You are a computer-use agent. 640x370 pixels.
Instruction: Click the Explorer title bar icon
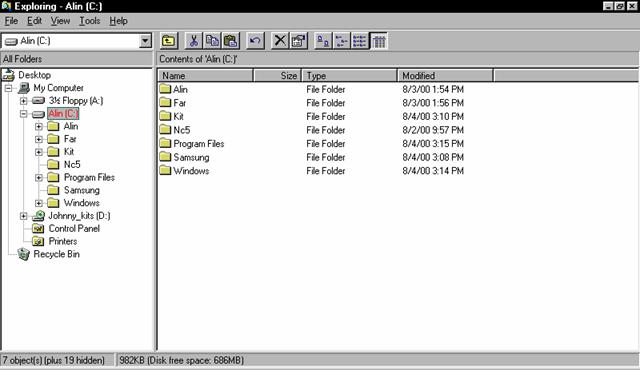7,6
